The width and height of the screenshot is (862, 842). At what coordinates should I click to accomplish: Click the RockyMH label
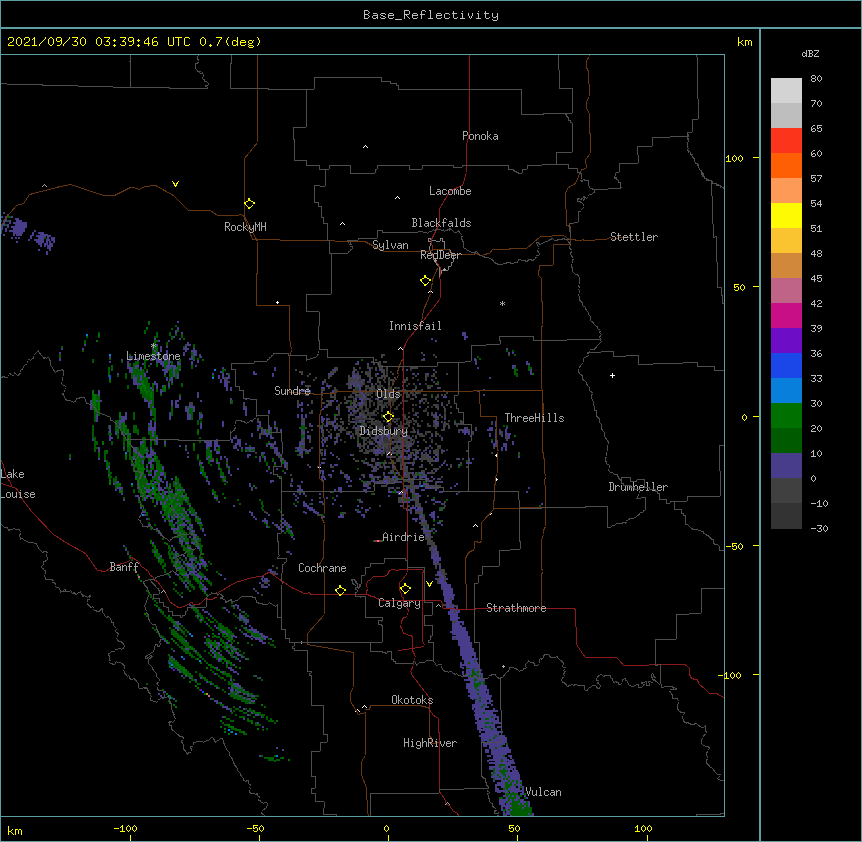pyautogui.click(x=245, y=227)
